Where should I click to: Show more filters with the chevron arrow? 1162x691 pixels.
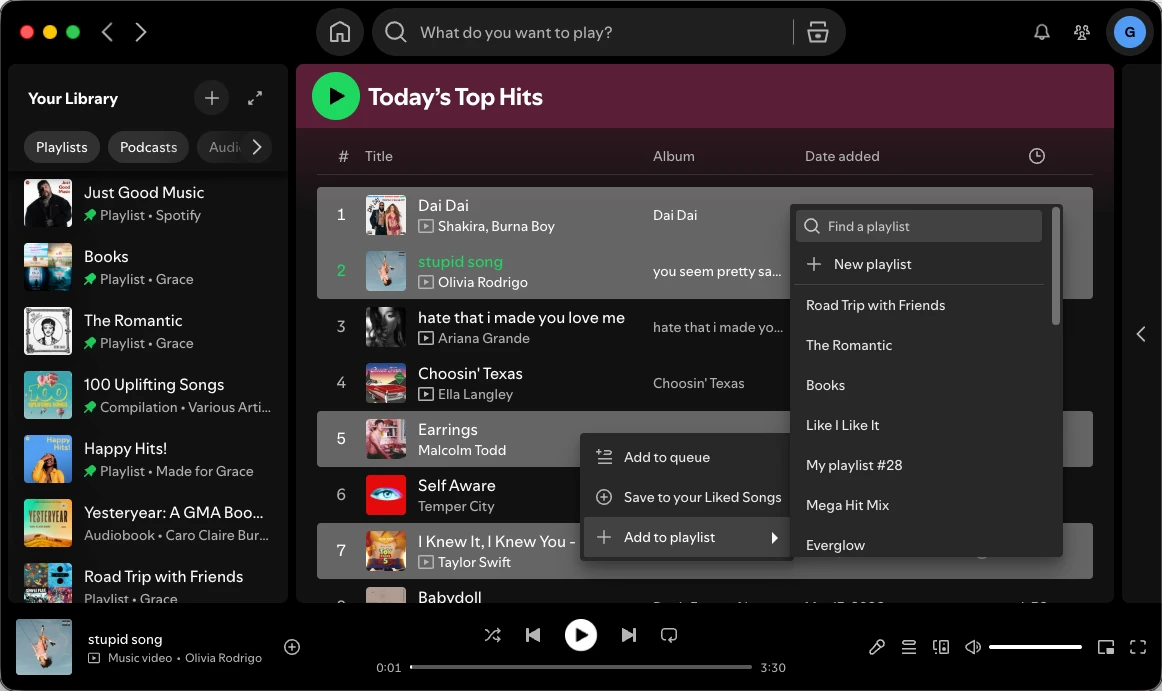tap(256, 147)
